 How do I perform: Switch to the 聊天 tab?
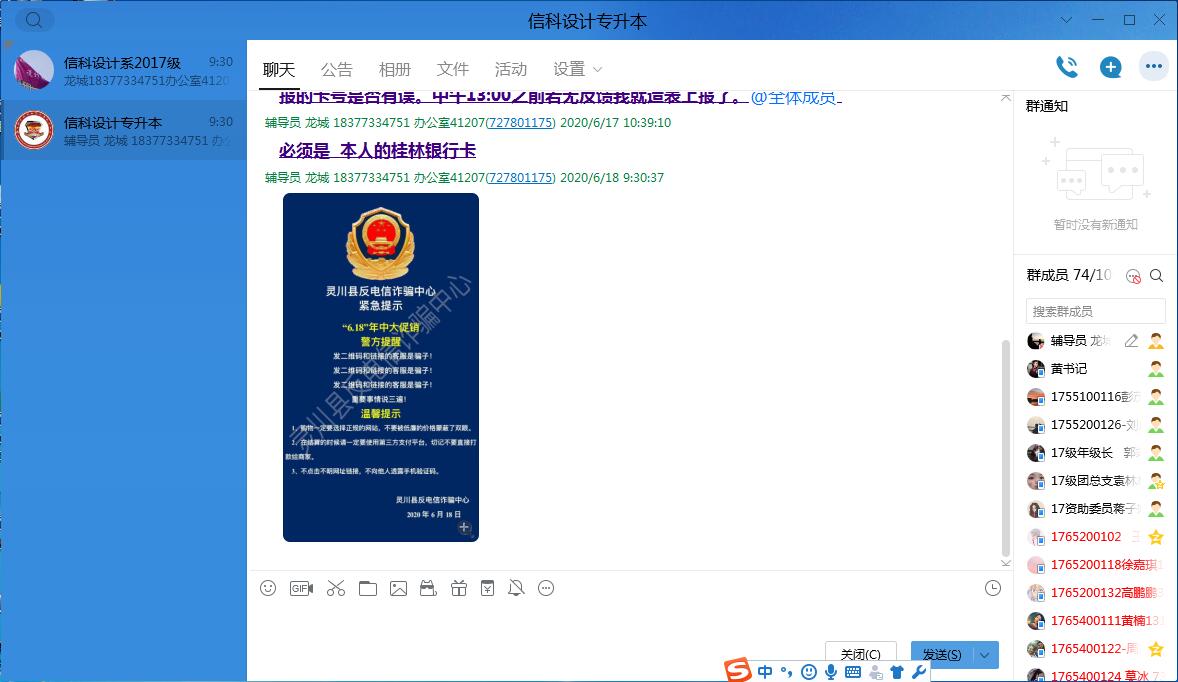279,69
